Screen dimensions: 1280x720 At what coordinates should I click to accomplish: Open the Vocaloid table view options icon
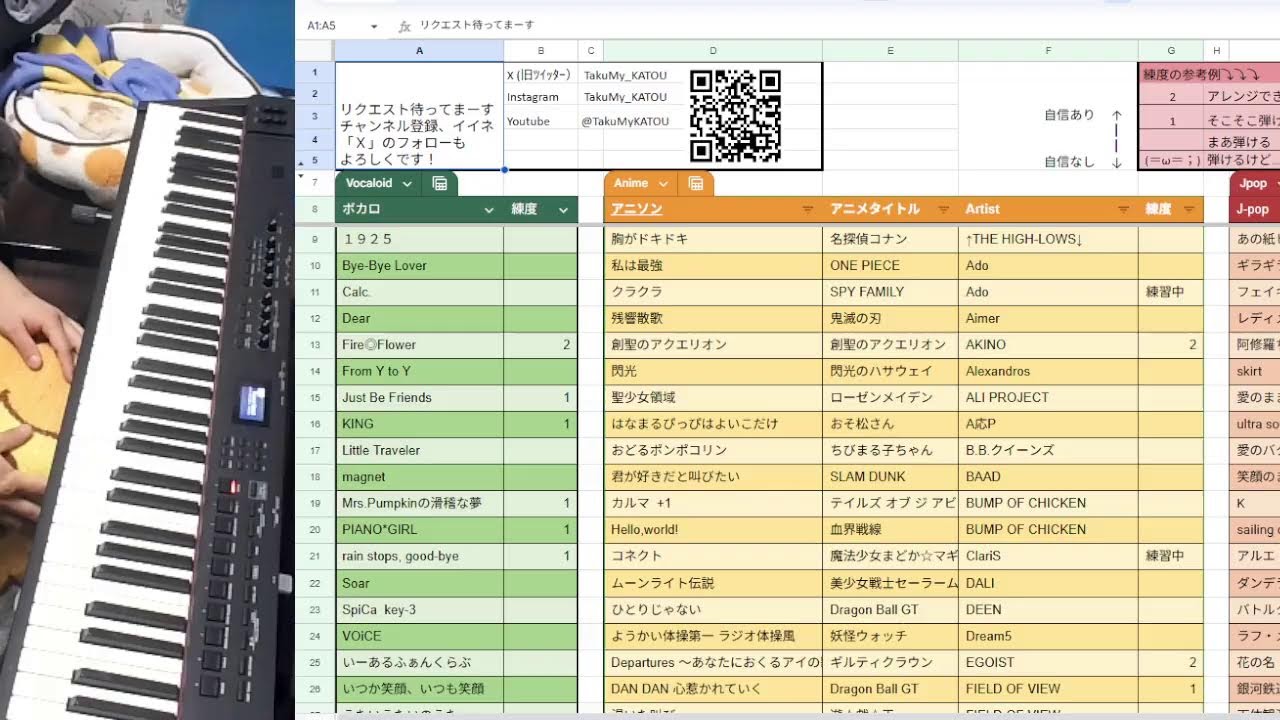tap(439, 183)
